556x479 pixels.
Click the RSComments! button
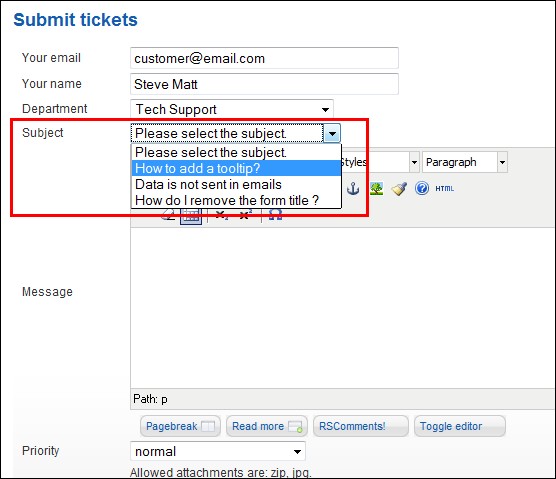click(x=361, y=426)
